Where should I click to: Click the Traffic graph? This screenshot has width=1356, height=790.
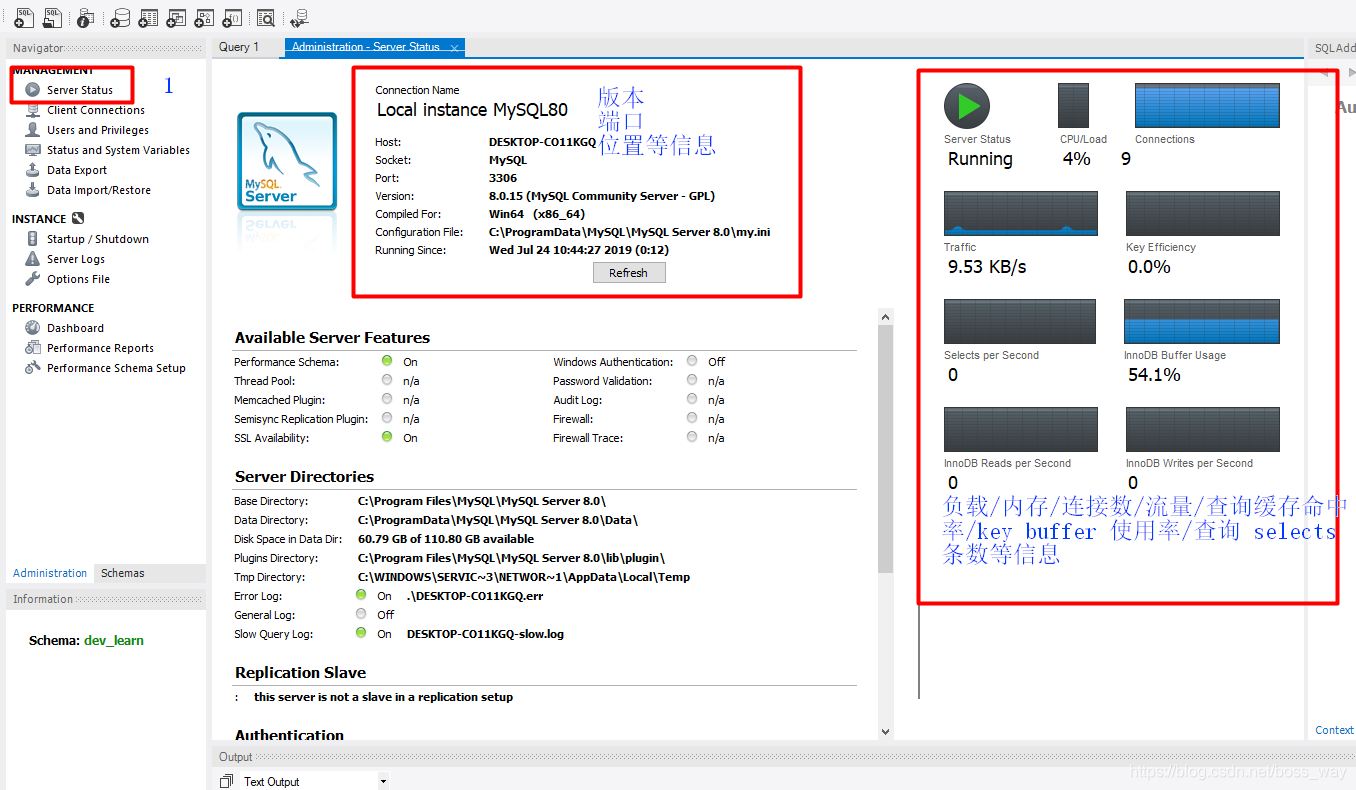[1021, 213]
